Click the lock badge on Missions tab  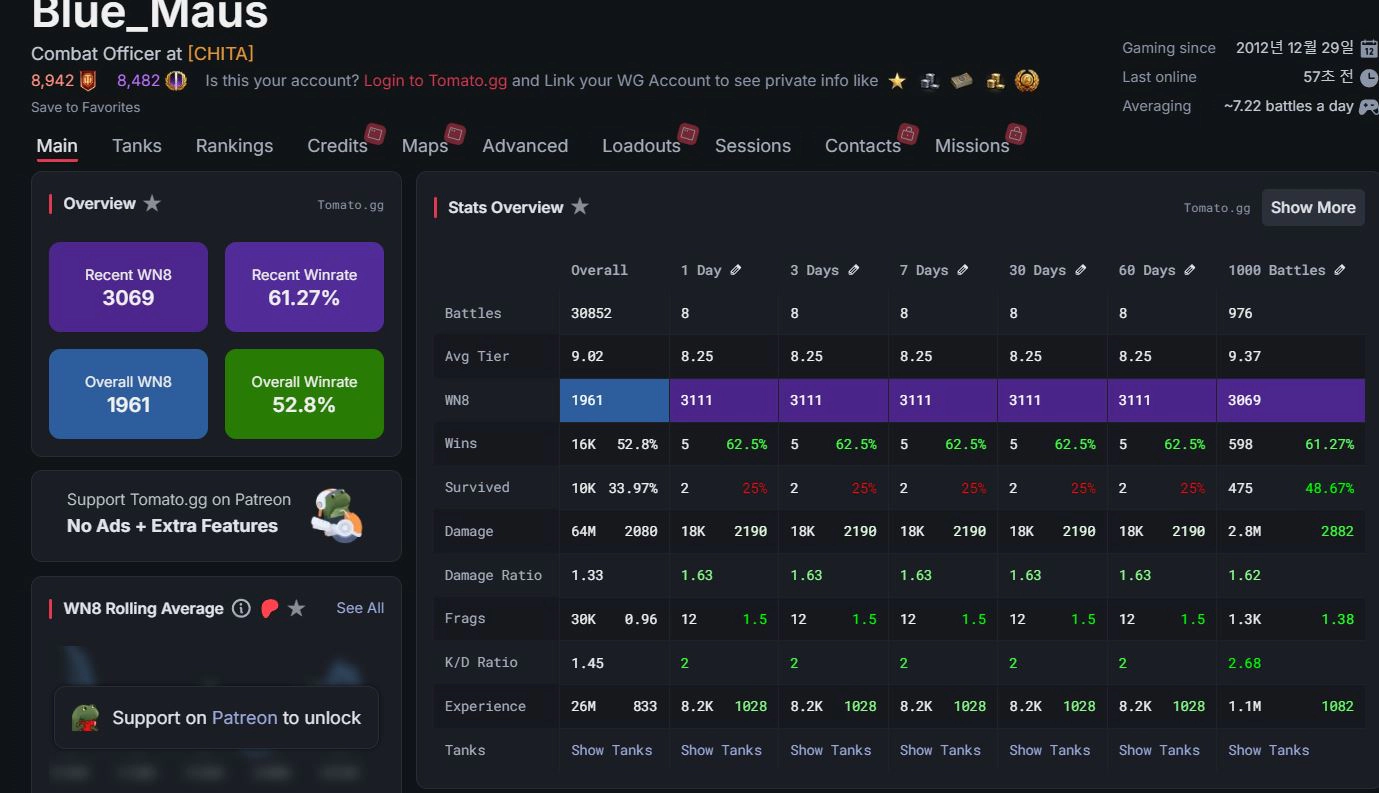tap(1016, 133)
